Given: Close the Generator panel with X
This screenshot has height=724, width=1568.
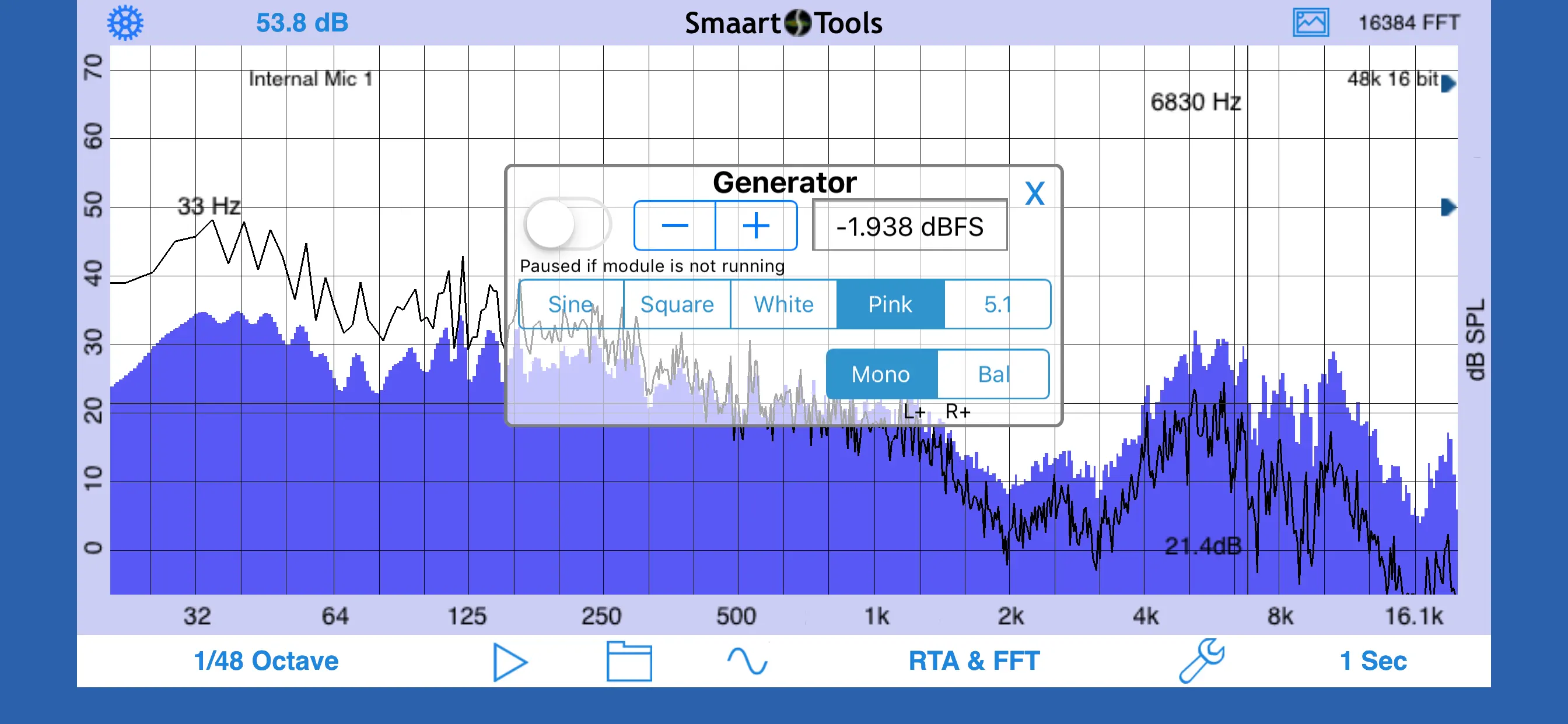Looking at the screenshot, I should pyautogui.click(x=1034, y=194).
